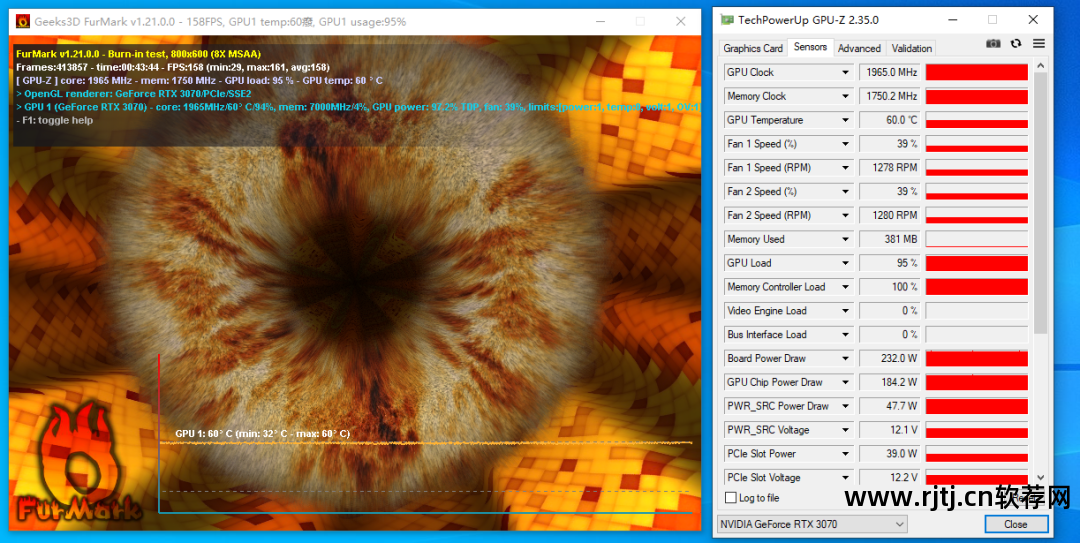Click the Board Power Draw history graph
The image size is (1080, 543).
pos(977,358)
